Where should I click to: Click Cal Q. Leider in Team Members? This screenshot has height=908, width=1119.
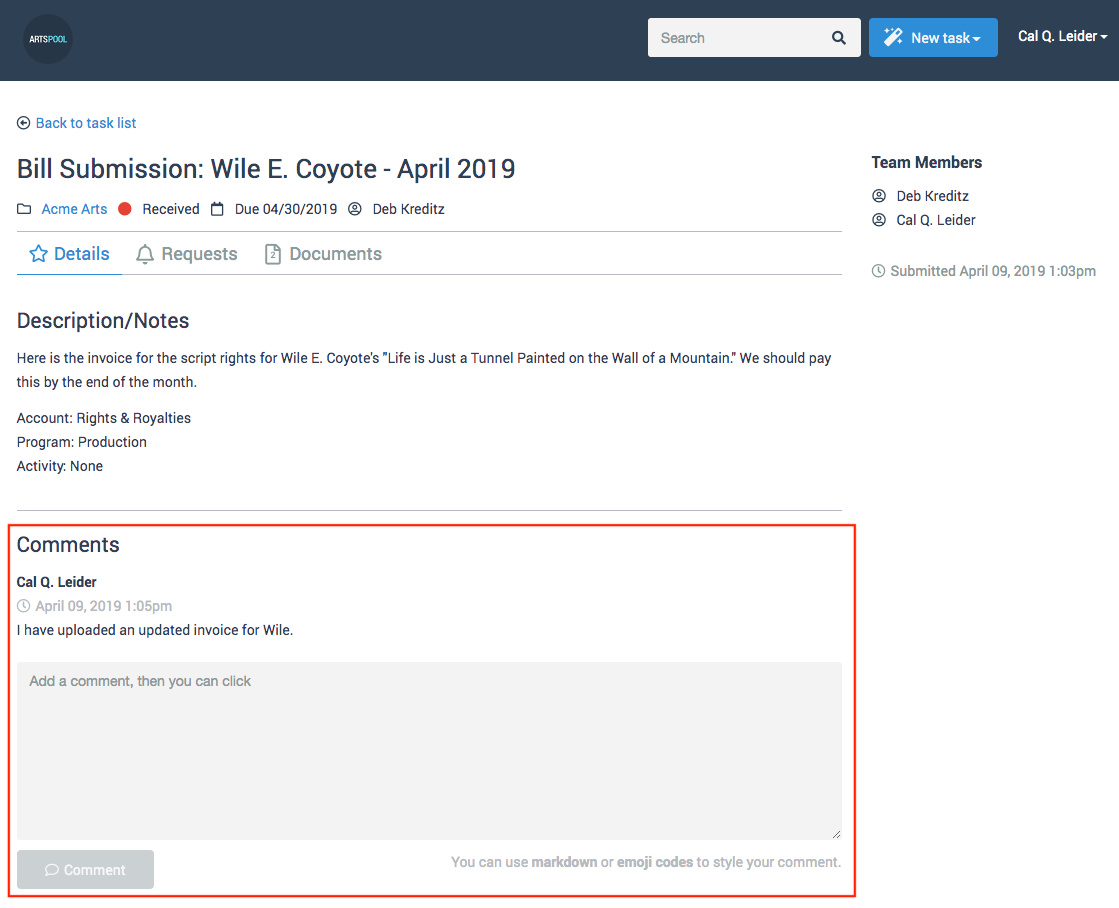936,220
